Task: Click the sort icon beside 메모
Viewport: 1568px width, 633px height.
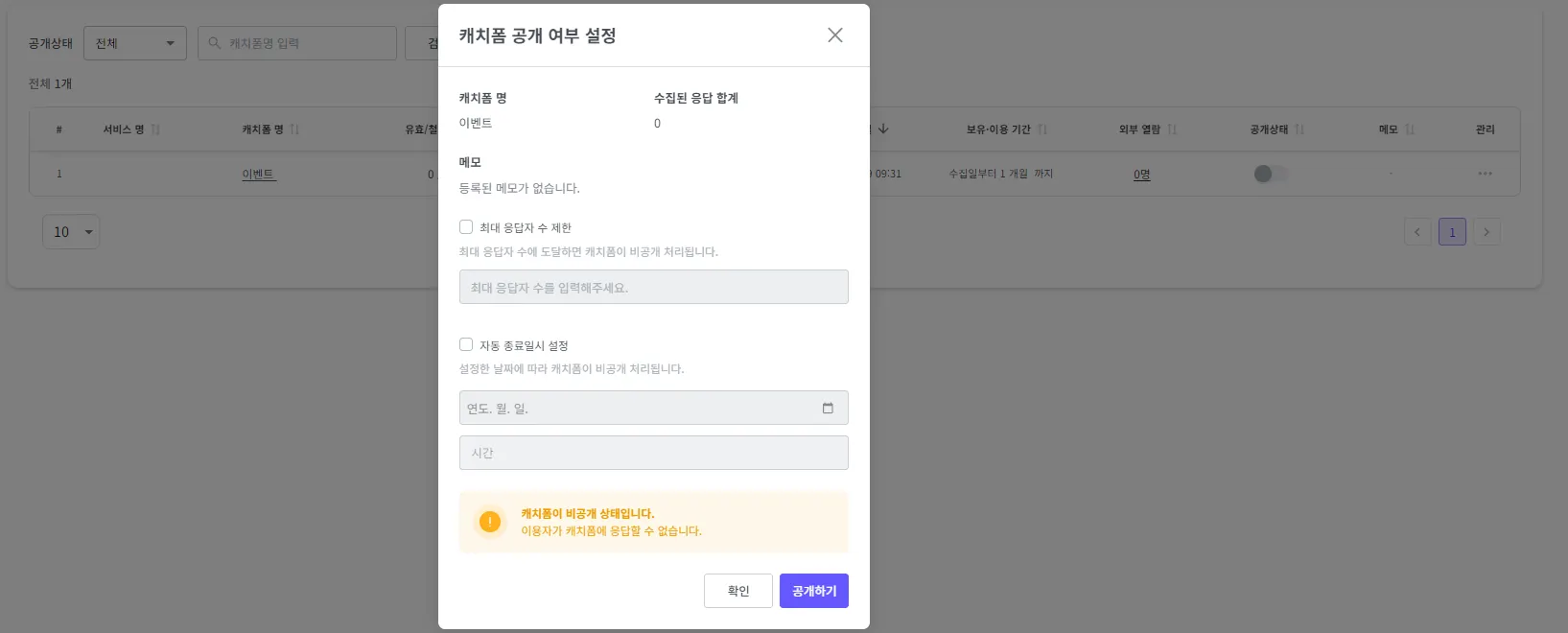Action: 1410,129
